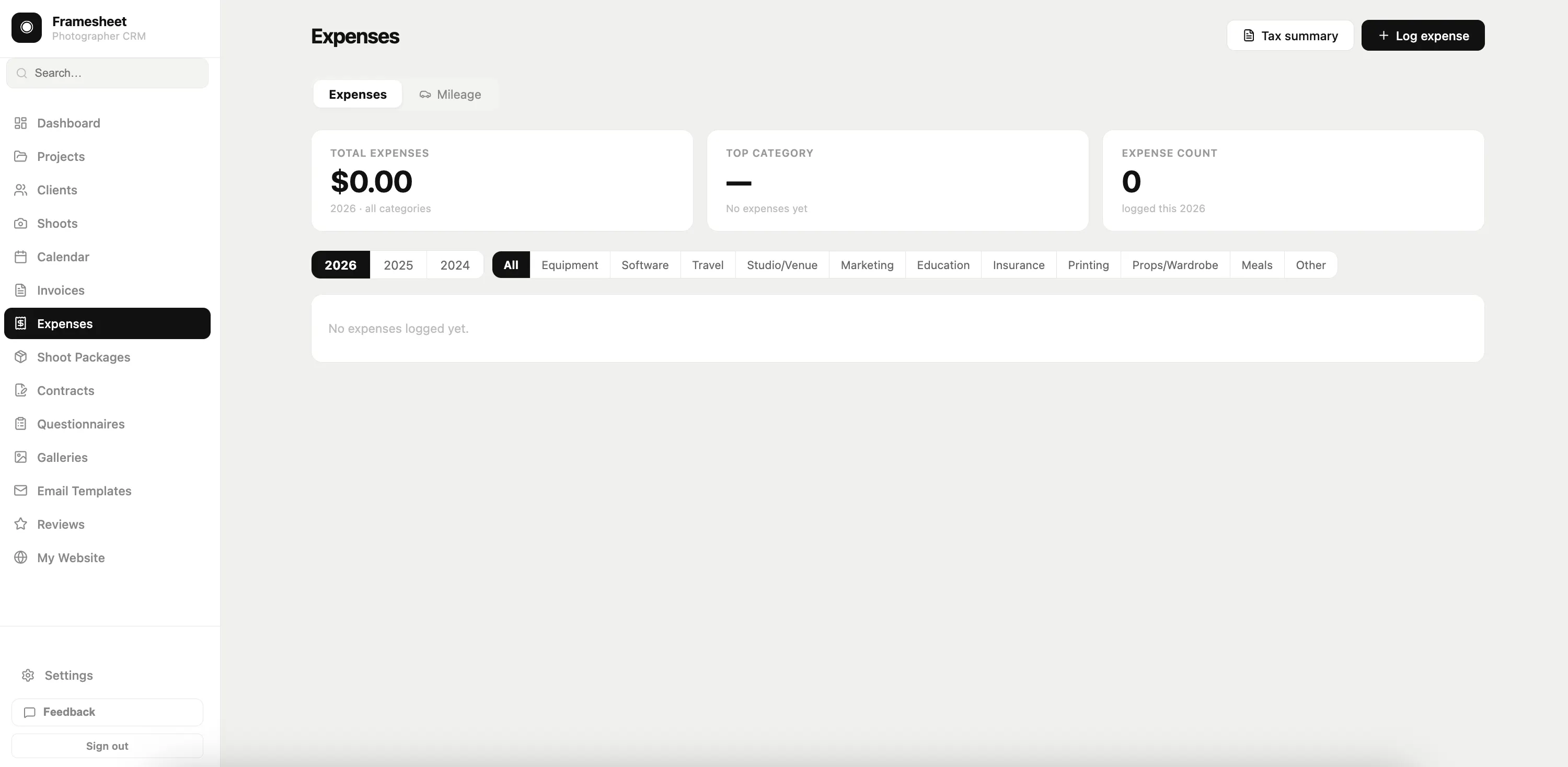Image resolution: width=1568 pixels, height=767 pixels.
Task: Go to Galleries
Action: tap(107, 457)
